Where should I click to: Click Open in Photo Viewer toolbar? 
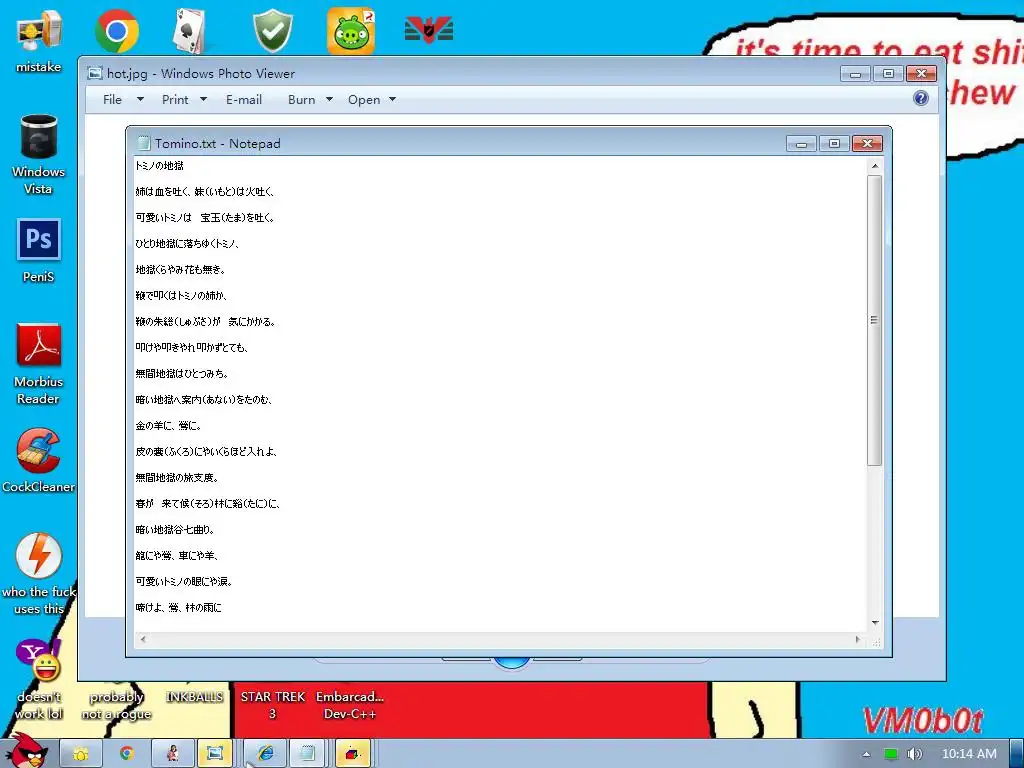coord(364,99)
